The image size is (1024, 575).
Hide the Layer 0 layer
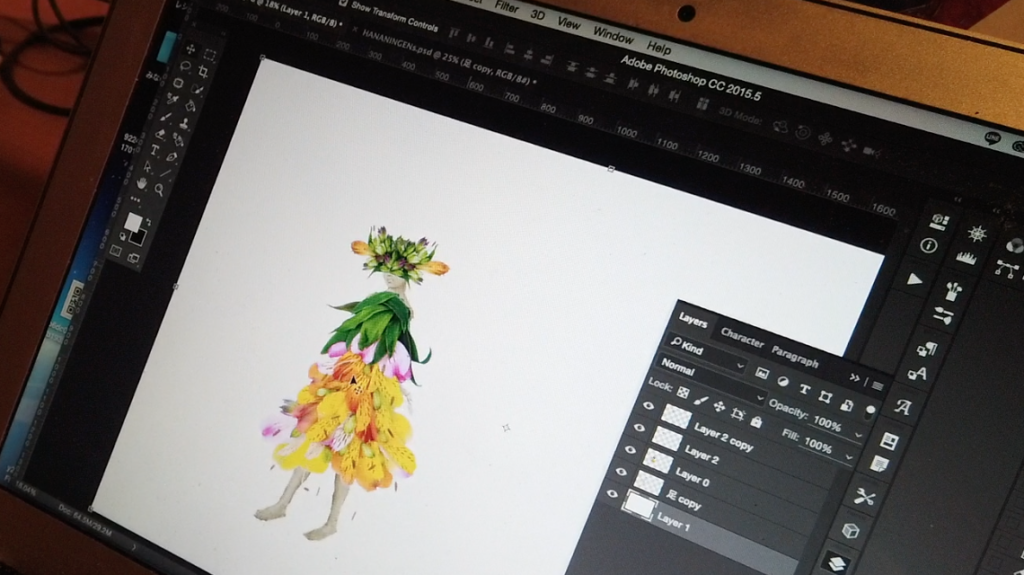(630, 450)
